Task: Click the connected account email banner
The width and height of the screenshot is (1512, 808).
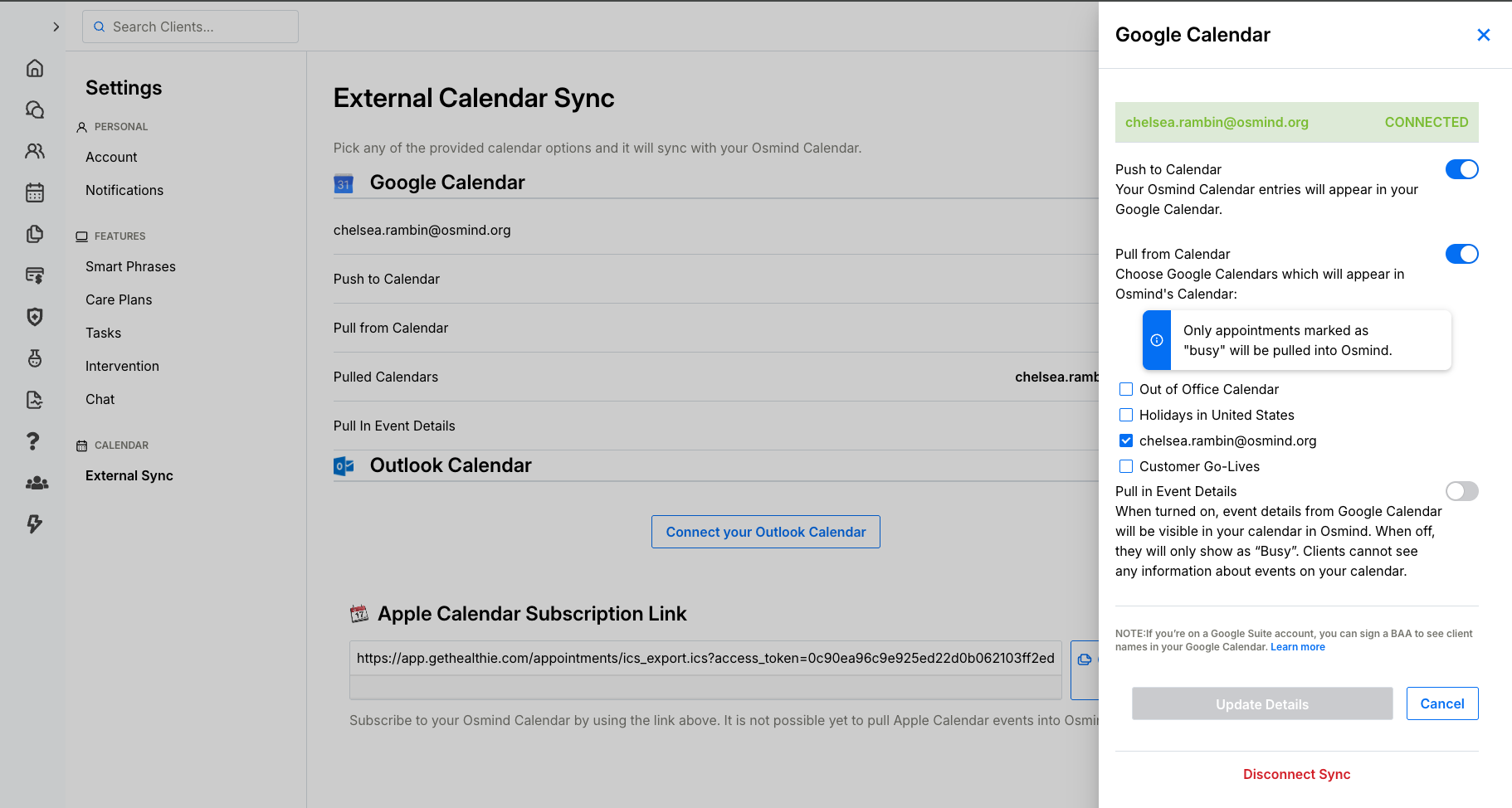Action: pos(1296,122)
